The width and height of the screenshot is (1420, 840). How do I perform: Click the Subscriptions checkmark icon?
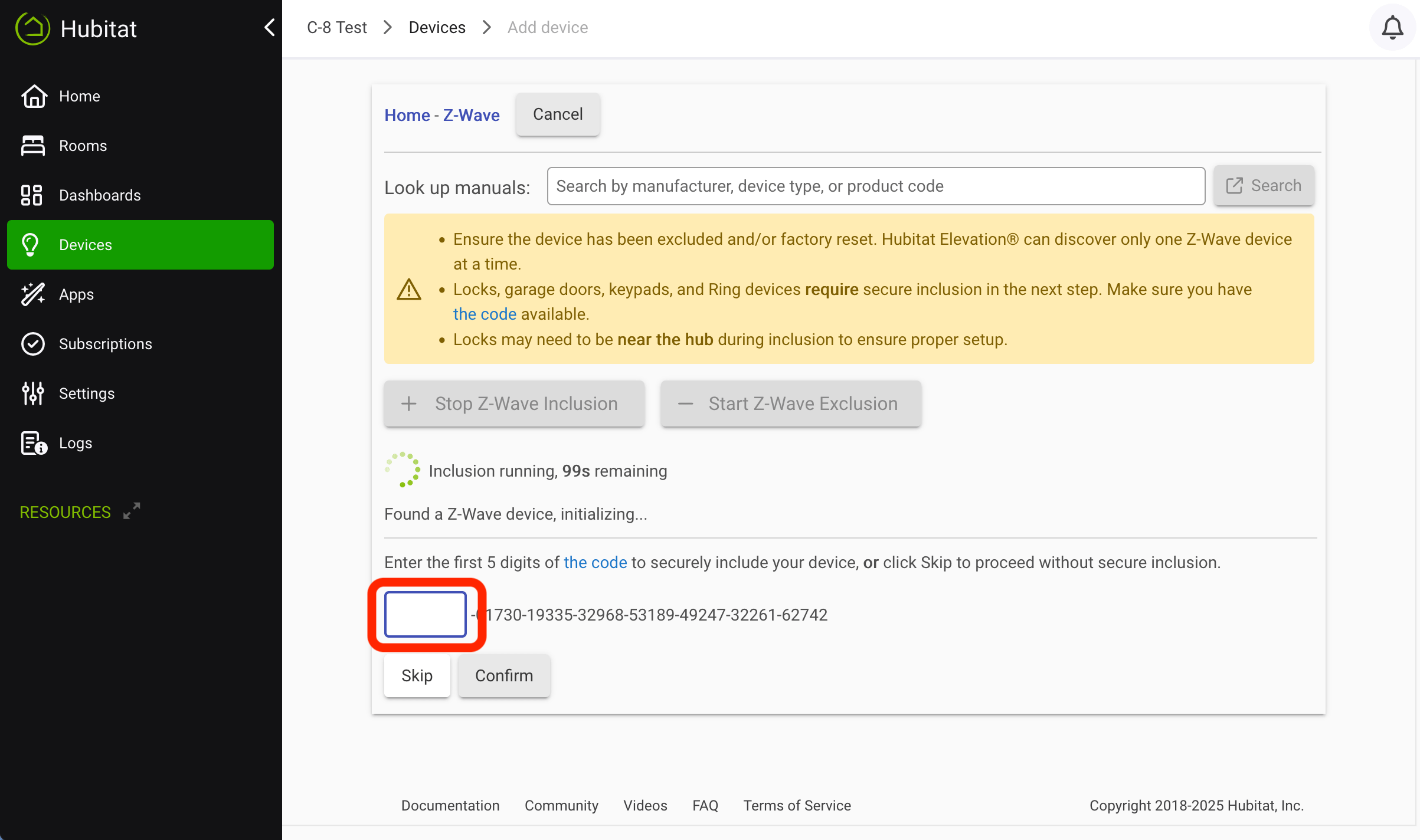pos(33,344)
